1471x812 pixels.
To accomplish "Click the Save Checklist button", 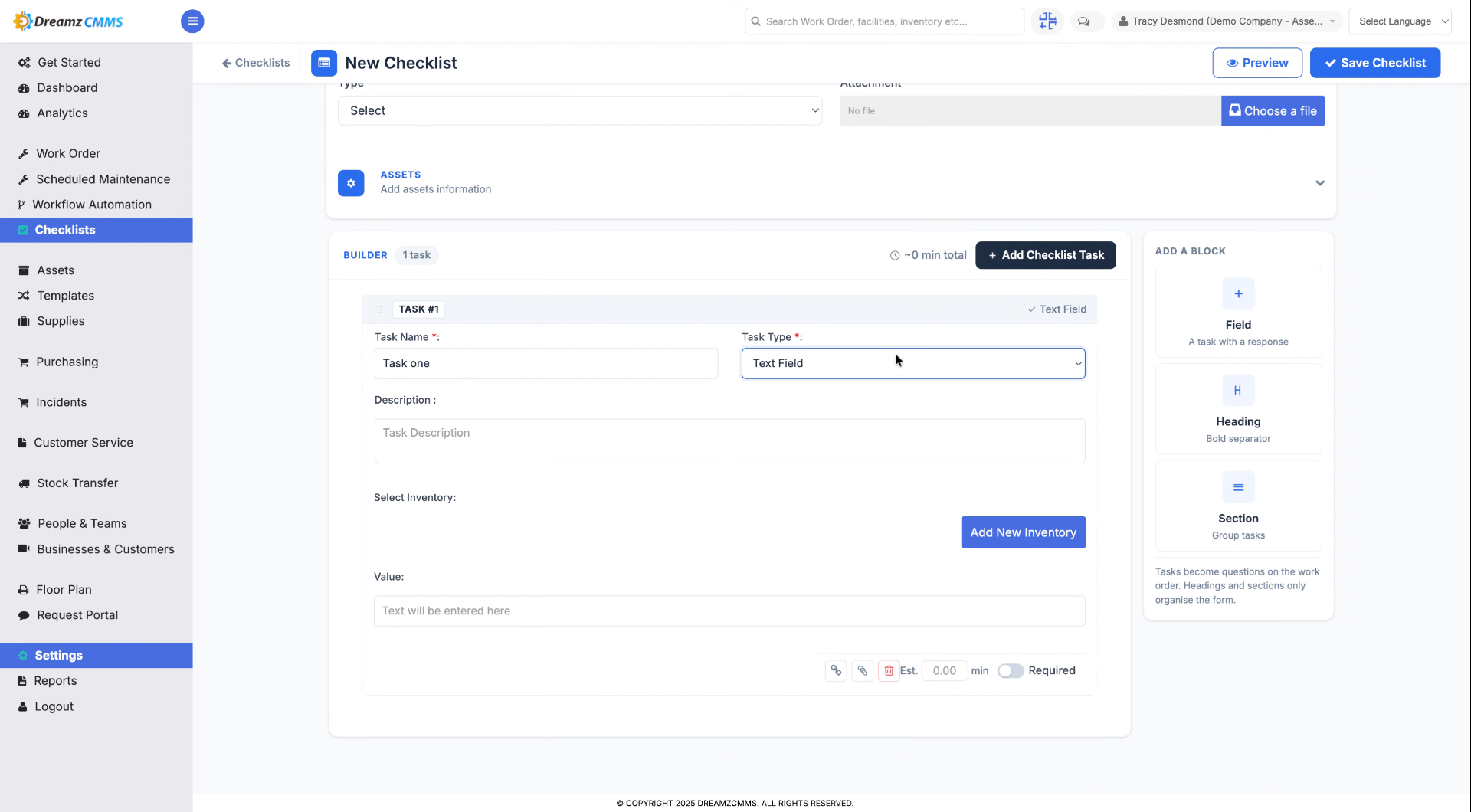I will point(1375,63).
